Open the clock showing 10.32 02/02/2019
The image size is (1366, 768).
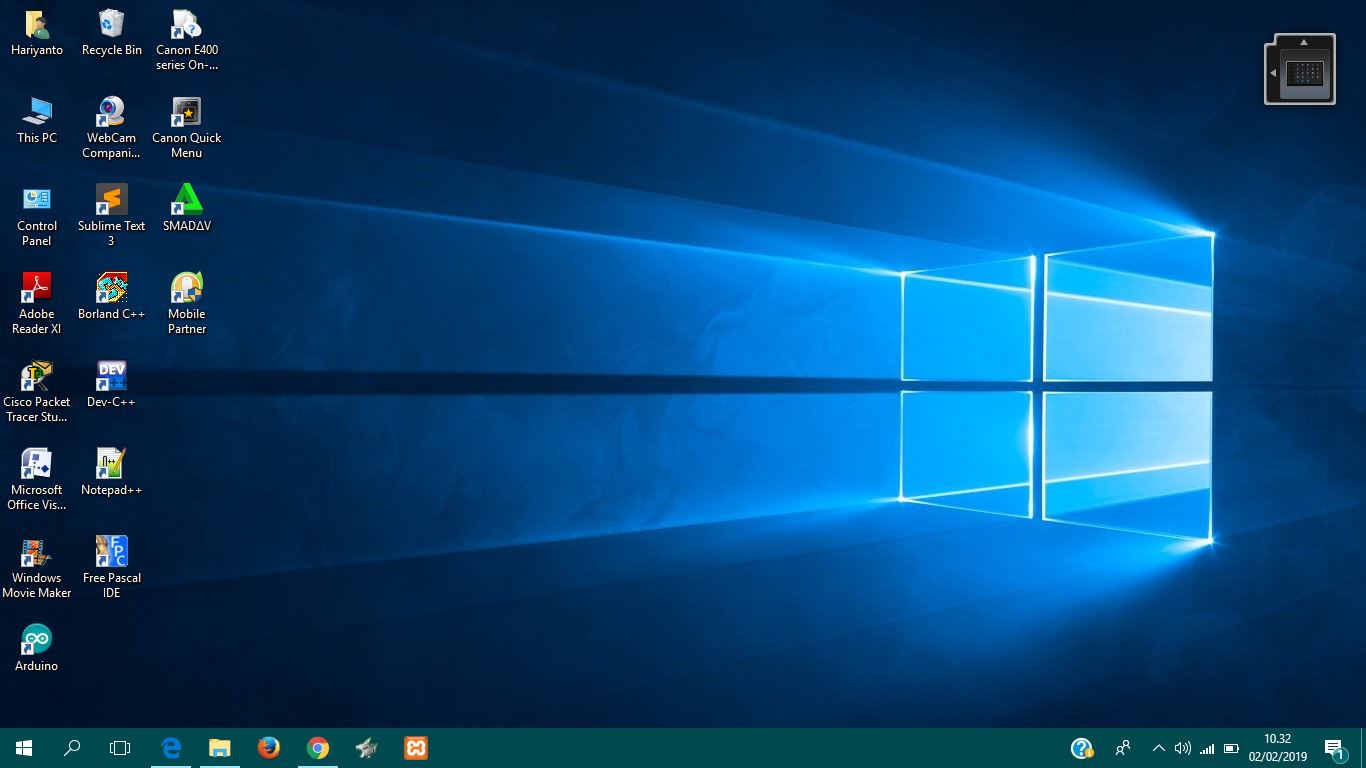coord(1277,748)
